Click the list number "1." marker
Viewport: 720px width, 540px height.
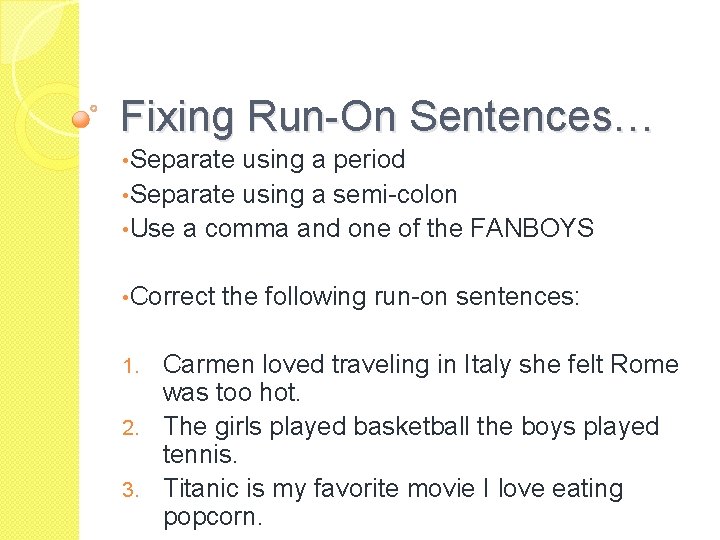[x=144, y=366]
